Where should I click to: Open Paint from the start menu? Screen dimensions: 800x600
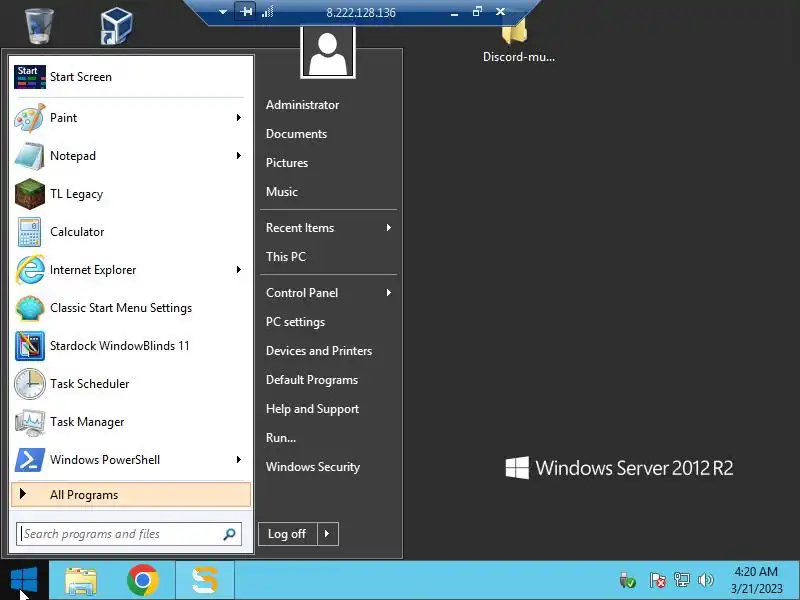[x=130, y=118]
